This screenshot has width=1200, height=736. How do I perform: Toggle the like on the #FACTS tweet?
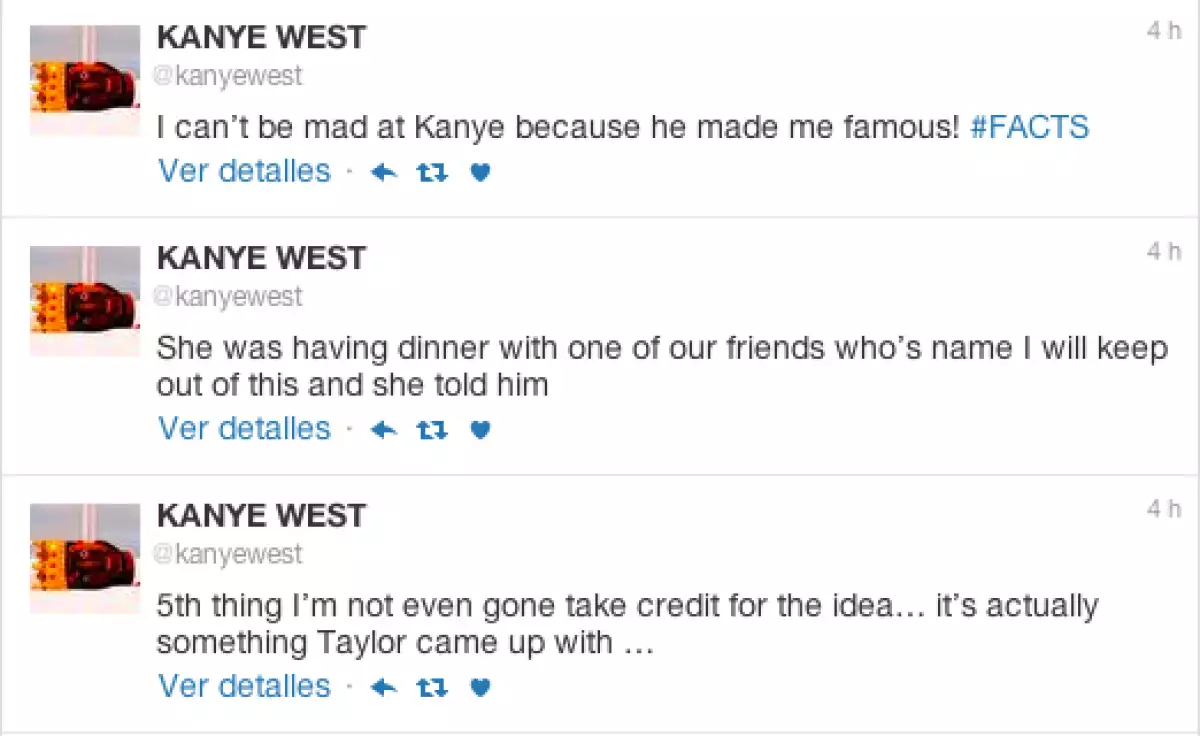[x=479, y=171]
